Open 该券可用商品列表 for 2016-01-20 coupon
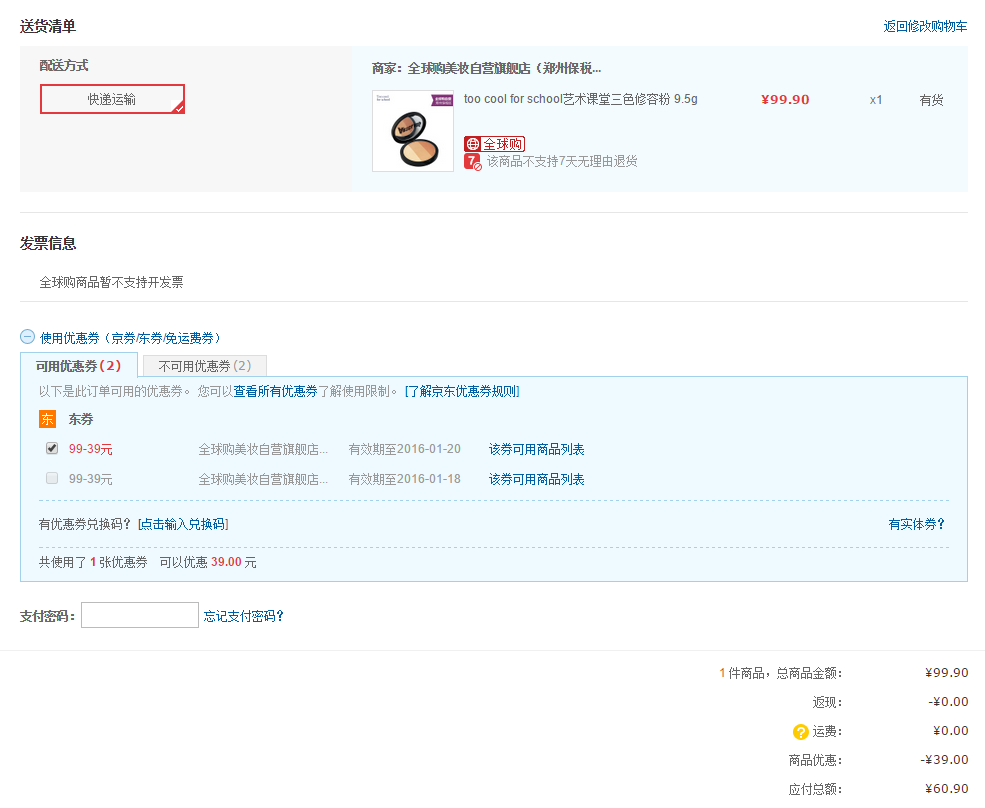 click(536, 449)
